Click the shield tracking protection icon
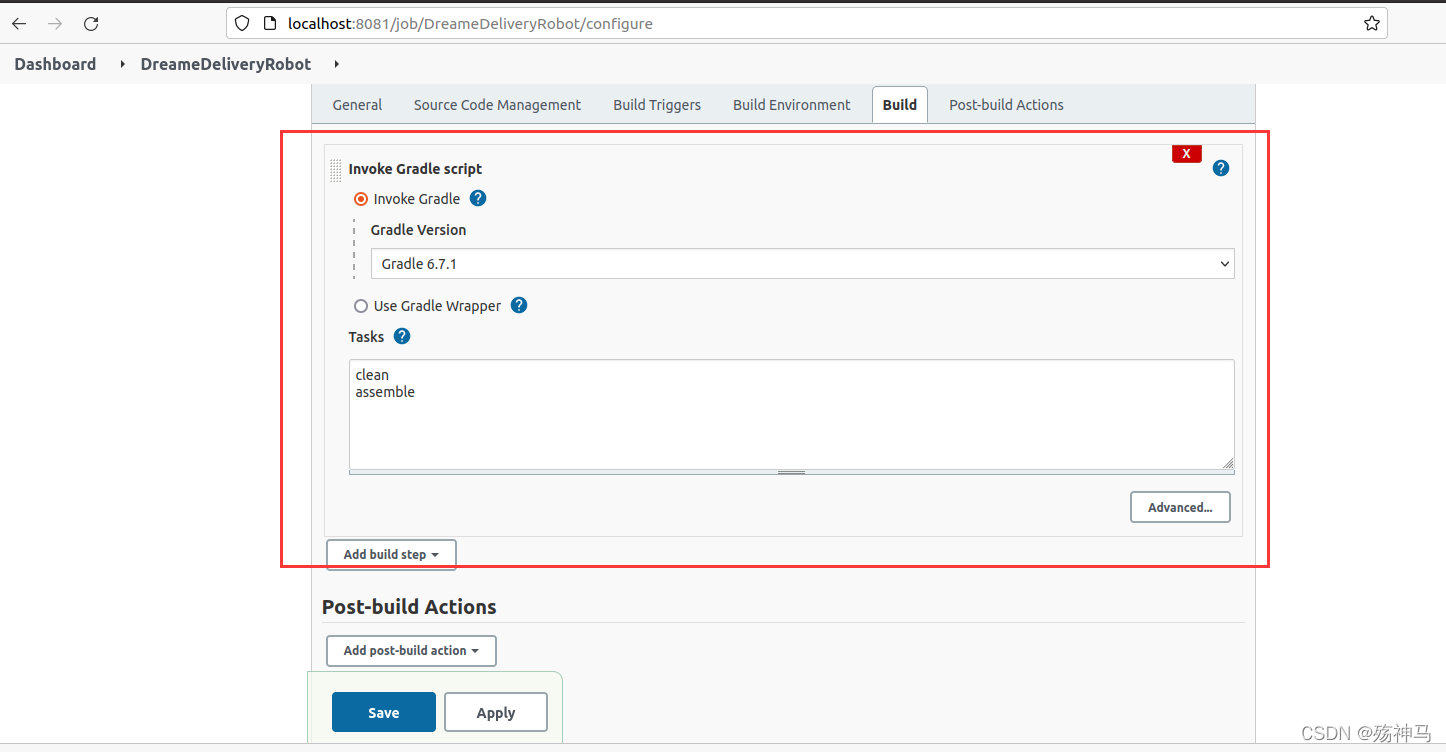1446x752 pixels. (x=242, y=23)
